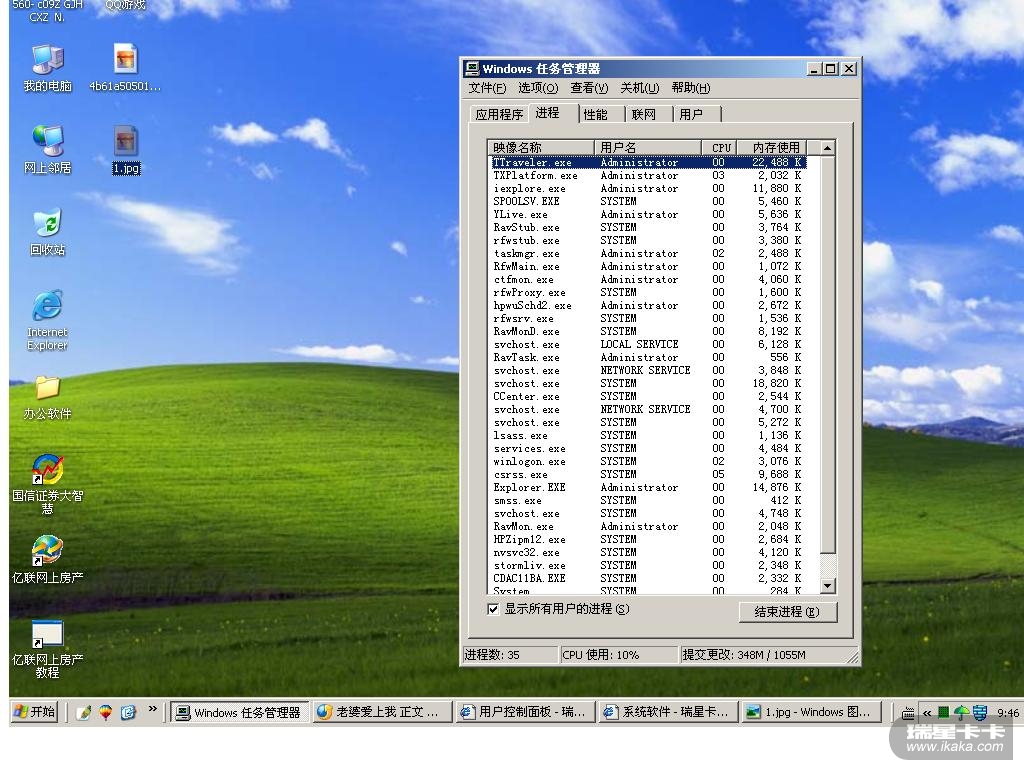Open the 我的电脑 desktop icon
The width and height of the screenshot is (1024, 768).
pos(47,61)
